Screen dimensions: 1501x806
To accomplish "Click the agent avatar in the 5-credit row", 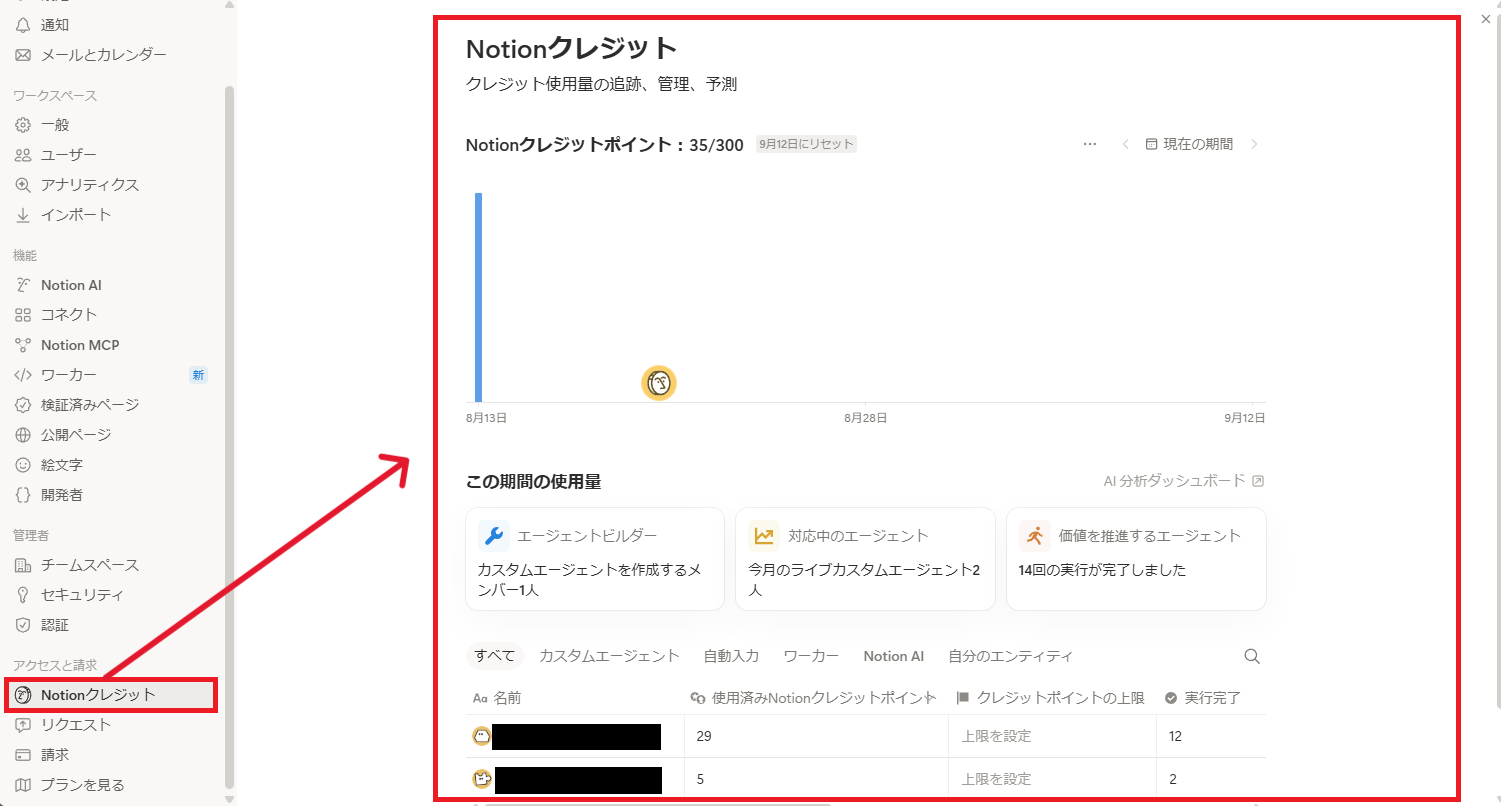I will [482, 779].
